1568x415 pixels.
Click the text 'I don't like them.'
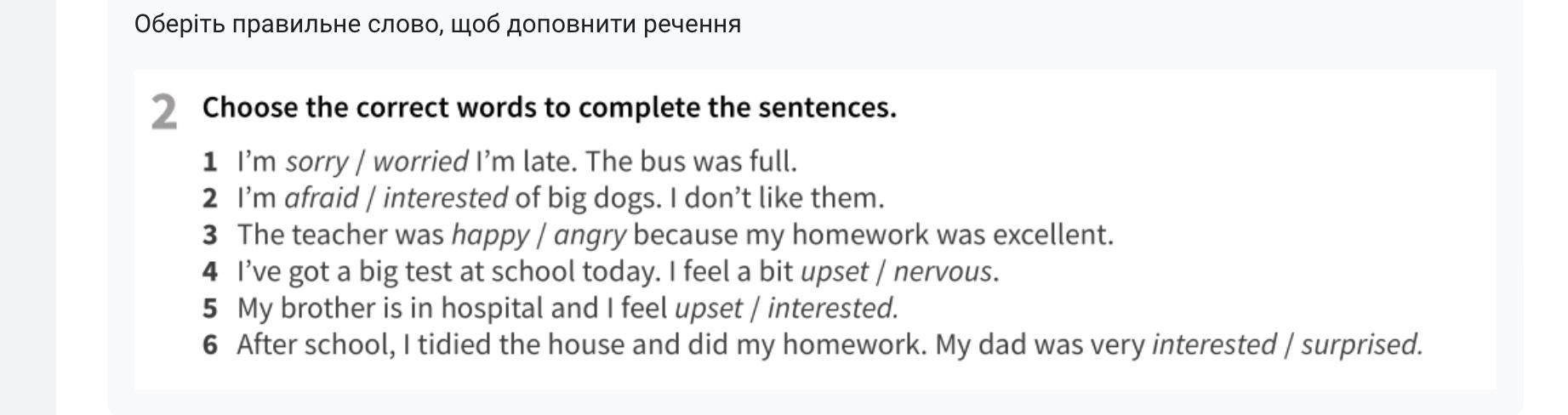pyautogui.click(x=777, y=198)
